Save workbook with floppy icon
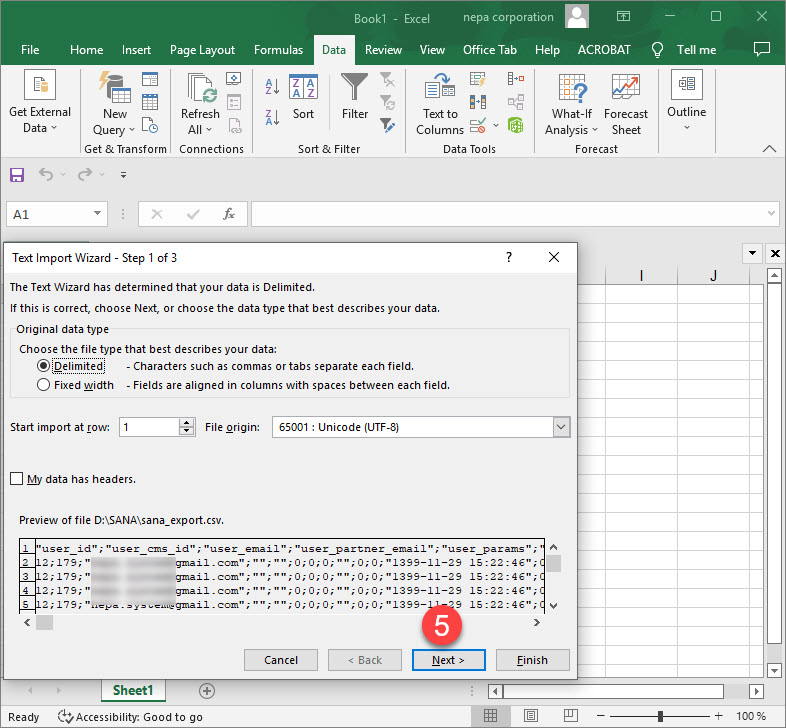This screenshot has height=728, width=786. coord(17,174)
